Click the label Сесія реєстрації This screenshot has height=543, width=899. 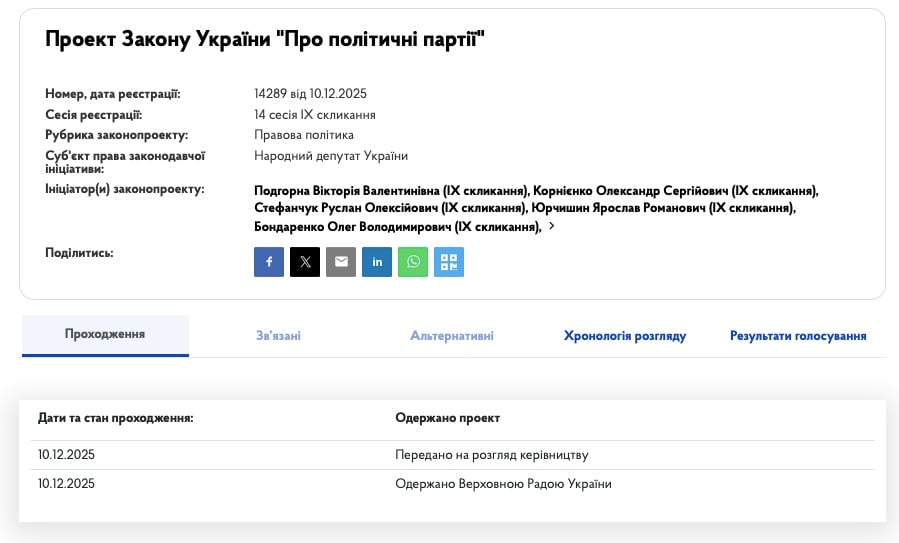93,115
